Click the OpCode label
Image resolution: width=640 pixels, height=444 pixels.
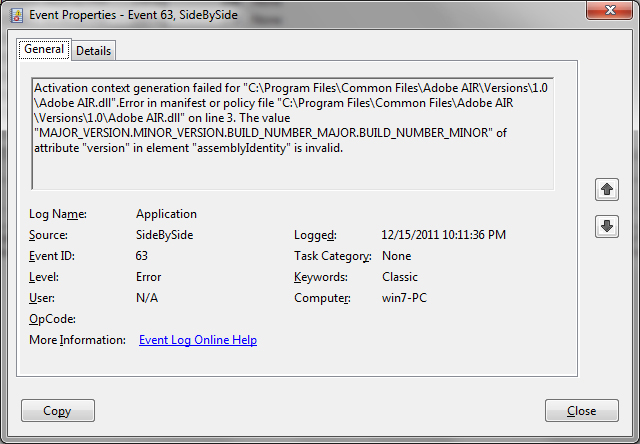click(x=52, y=319)
